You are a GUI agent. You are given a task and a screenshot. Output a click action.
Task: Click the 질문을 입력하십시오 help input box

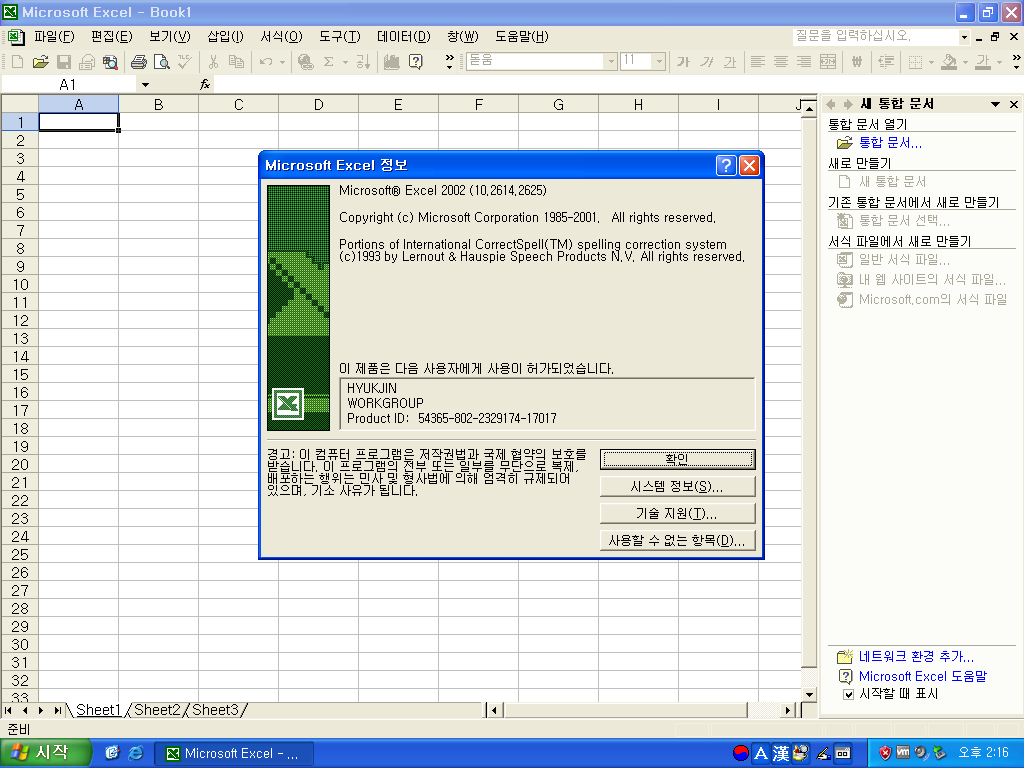pos(876,37)
